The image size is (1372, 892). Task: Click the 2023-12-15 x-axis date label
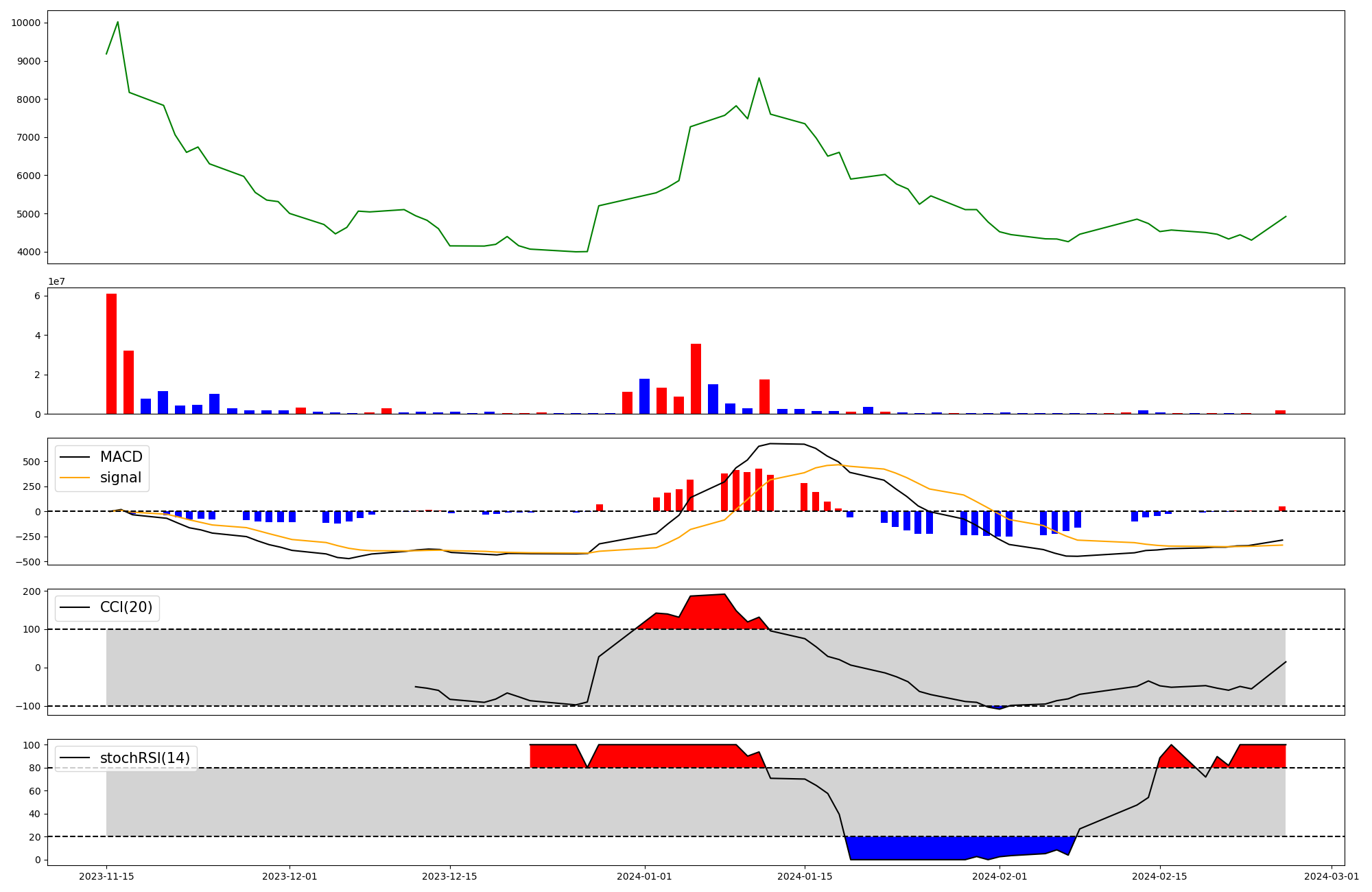point(450,876)
